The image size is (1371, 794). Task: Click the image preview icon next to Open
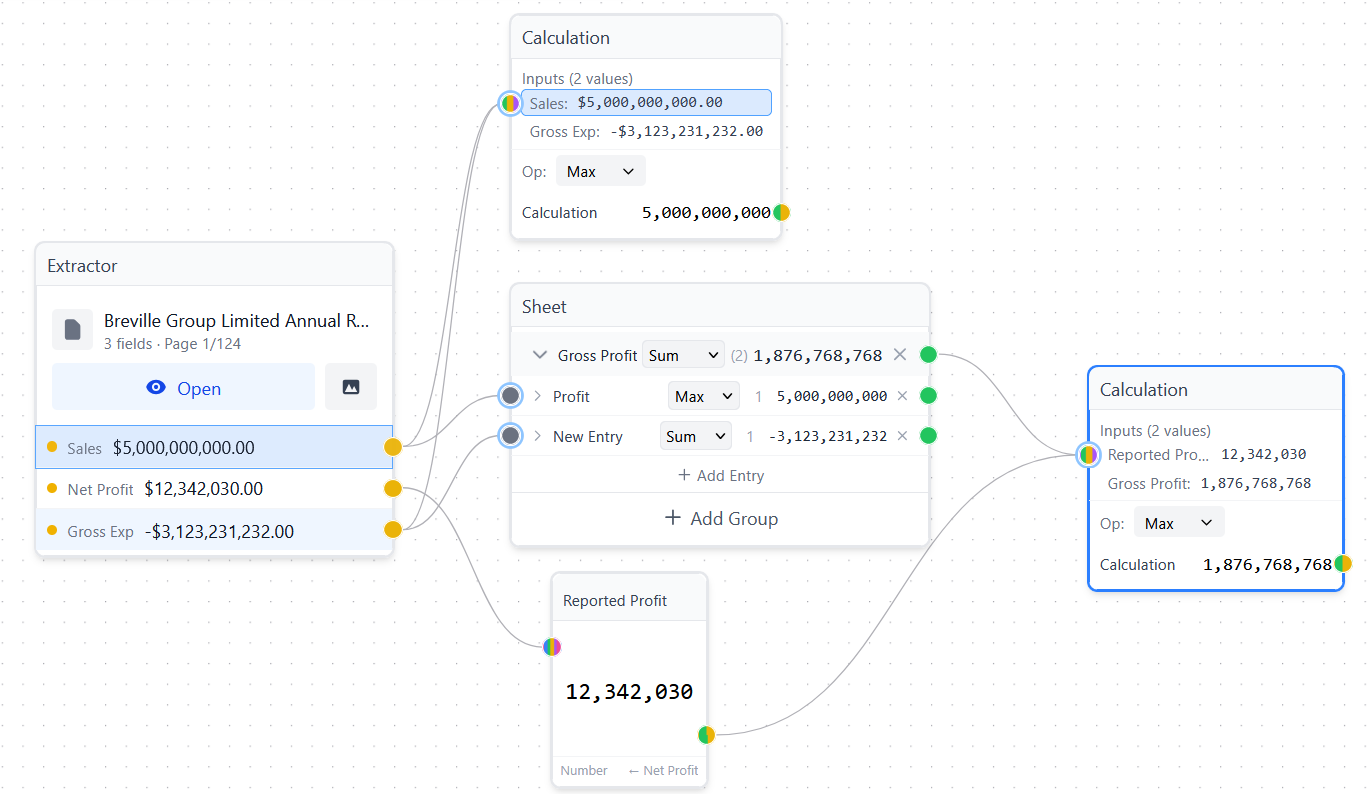(351, 387)
